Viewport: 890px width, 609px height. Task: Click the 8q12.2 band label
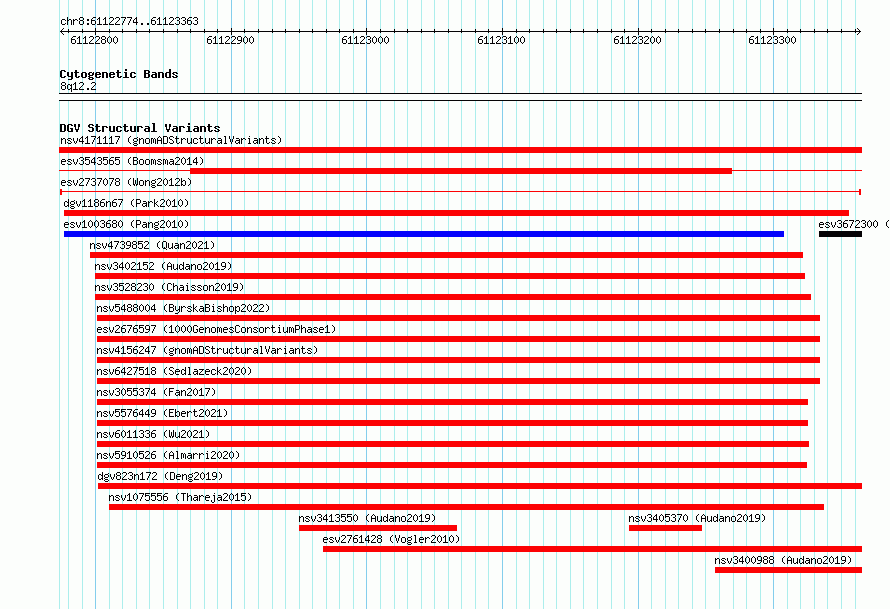point(78,87)
